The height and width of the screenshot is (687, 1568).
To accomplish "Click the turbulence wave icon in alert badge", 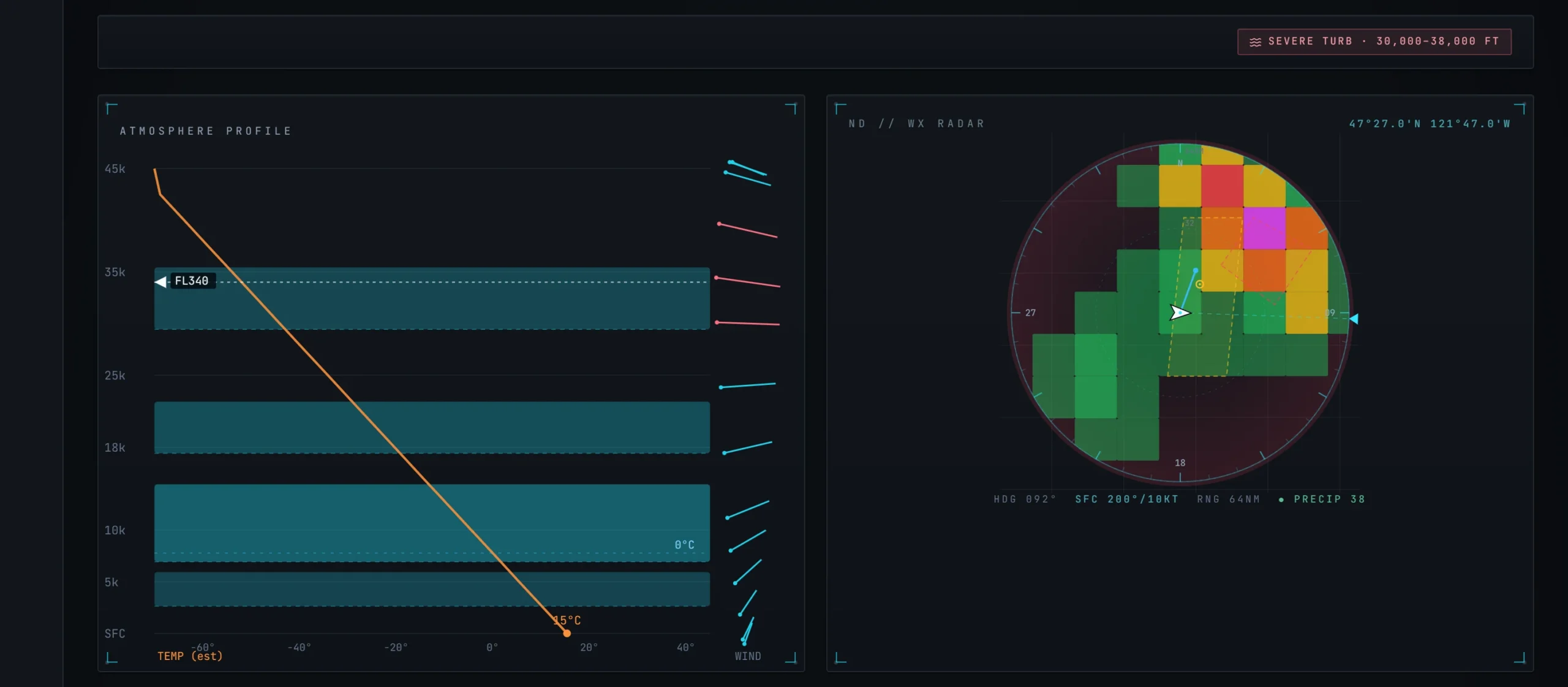I will (x=1255, y=42).
